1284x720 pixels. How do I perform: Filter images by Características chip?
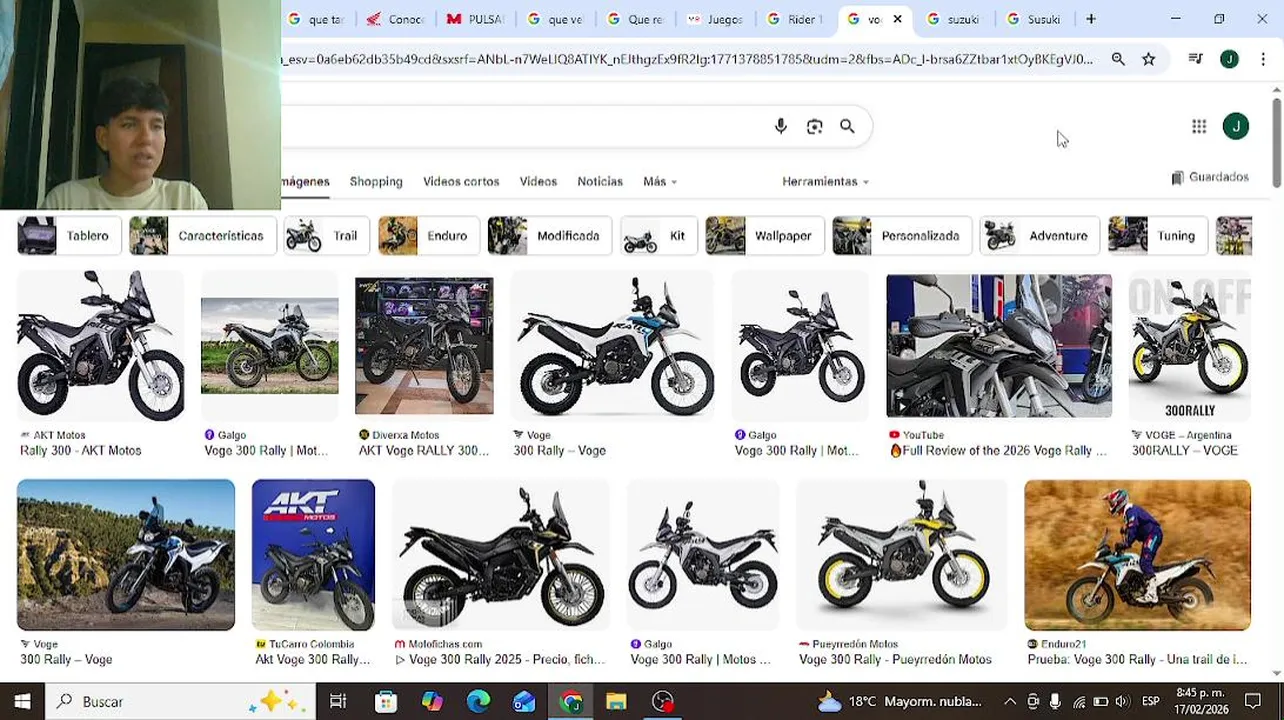pyautogui.click(x=202, y=236)
